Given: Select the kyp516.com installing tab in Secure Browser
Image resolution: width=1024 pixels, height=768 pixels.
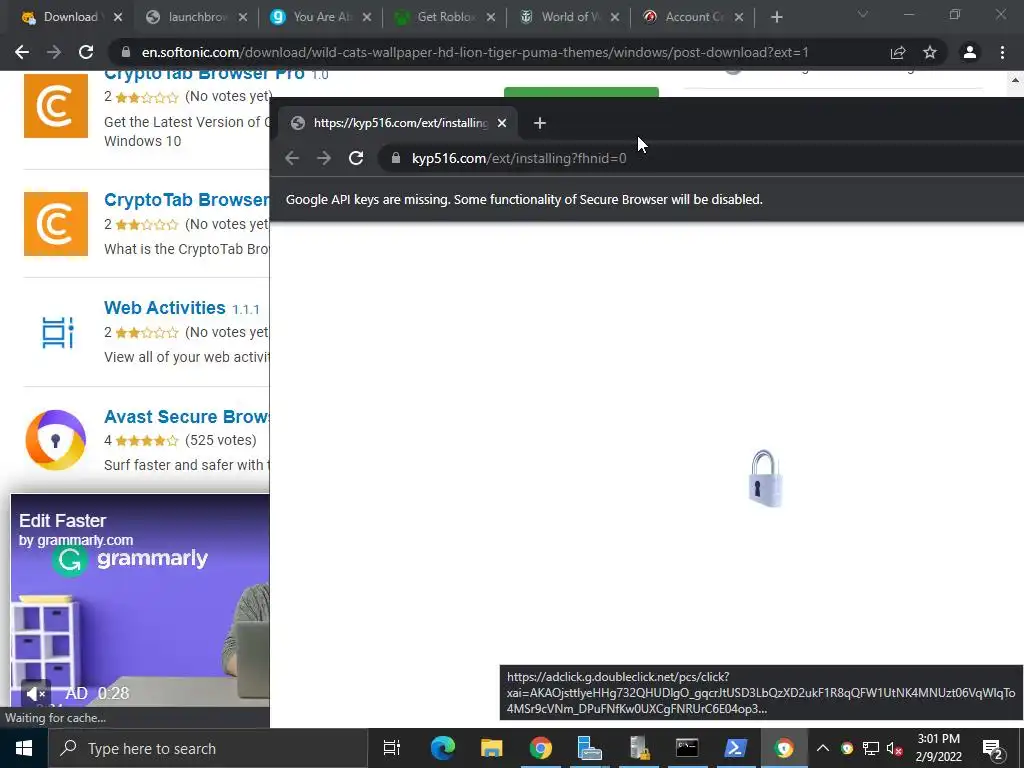Looking at the screenshot, I should point(400,123).
